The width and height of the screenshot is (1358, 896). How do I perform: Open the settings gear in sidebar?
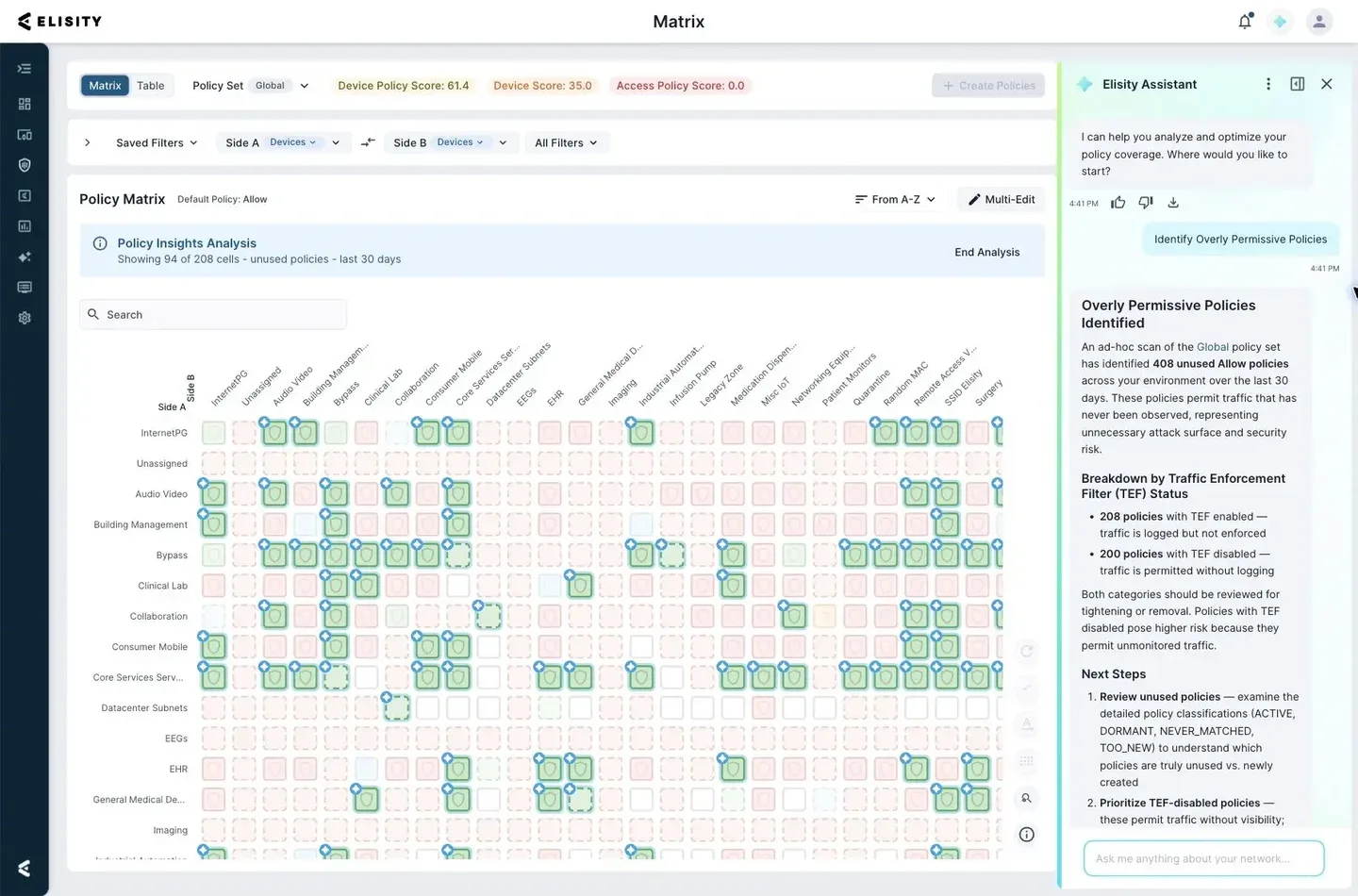point(25,318)
